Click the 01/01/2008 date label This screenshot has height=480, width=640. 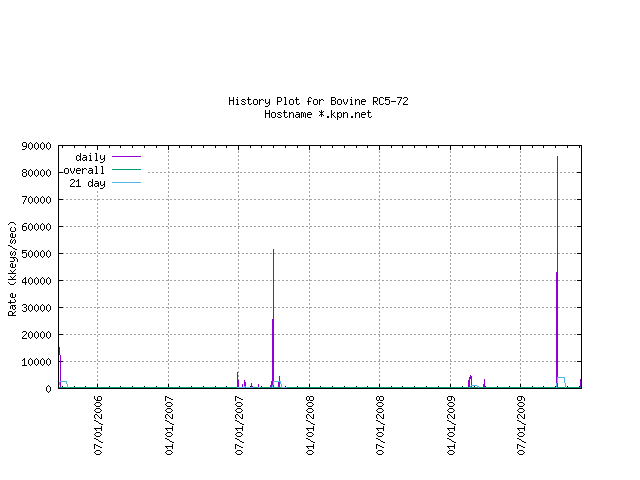[x=310, y=425]
